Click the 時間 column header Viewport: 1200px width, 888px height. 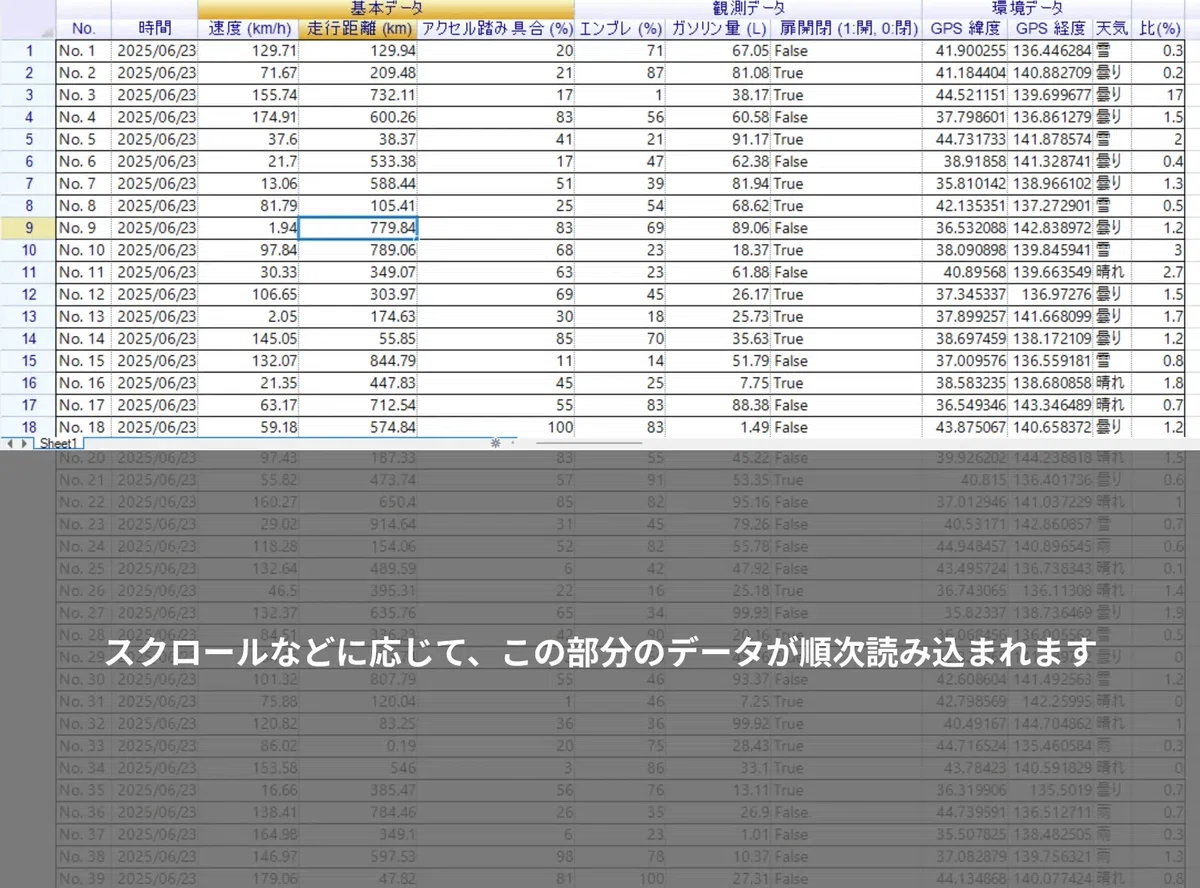coord(155,28)
